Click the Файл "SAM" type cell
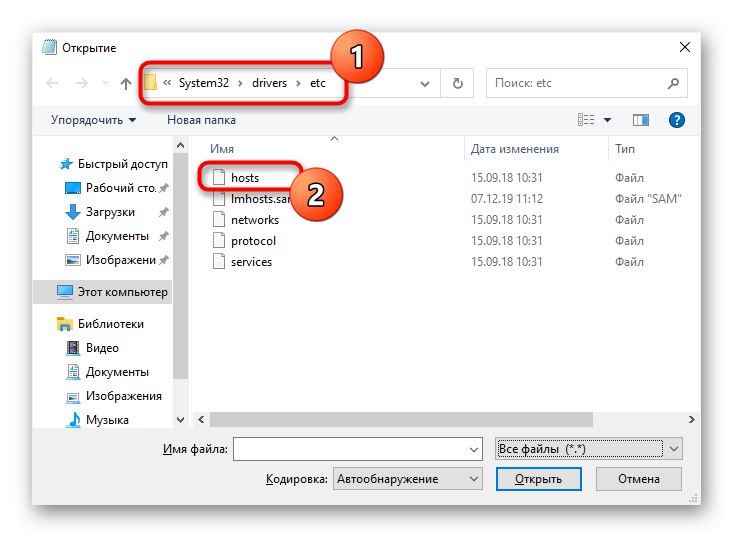733x537 pixels. tap(648, 199)
